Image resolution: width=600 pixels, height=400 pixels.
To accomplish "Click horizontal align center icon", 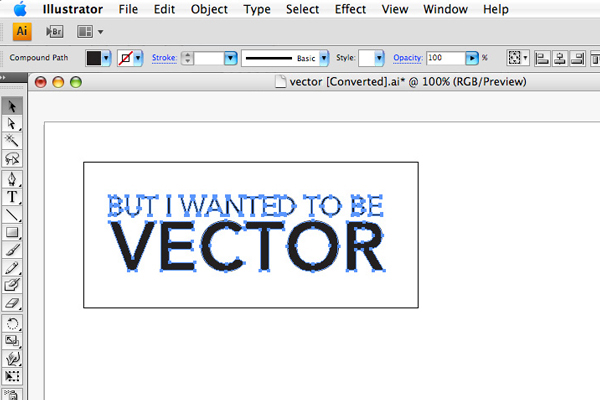I will point(560,58).
